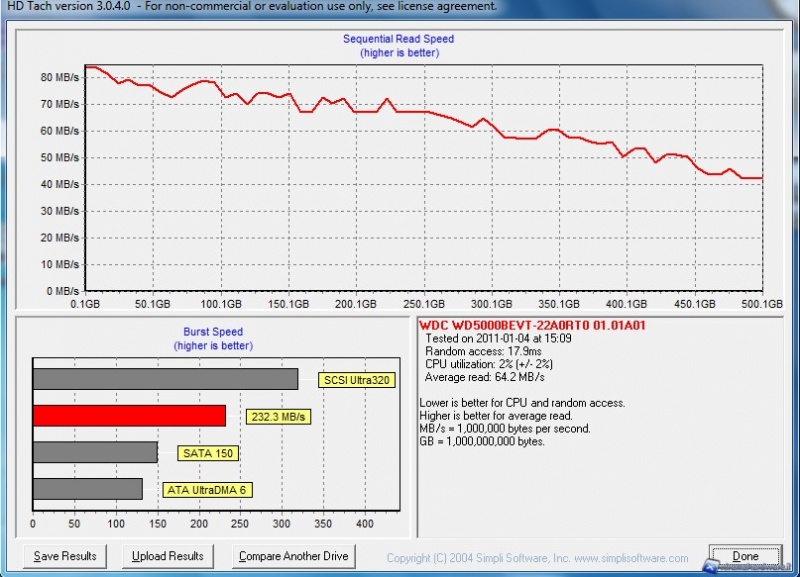Click the gray ATA UltraDMA 6 bar
This screenshot has width=800, height=577.
tap(87, 489)
